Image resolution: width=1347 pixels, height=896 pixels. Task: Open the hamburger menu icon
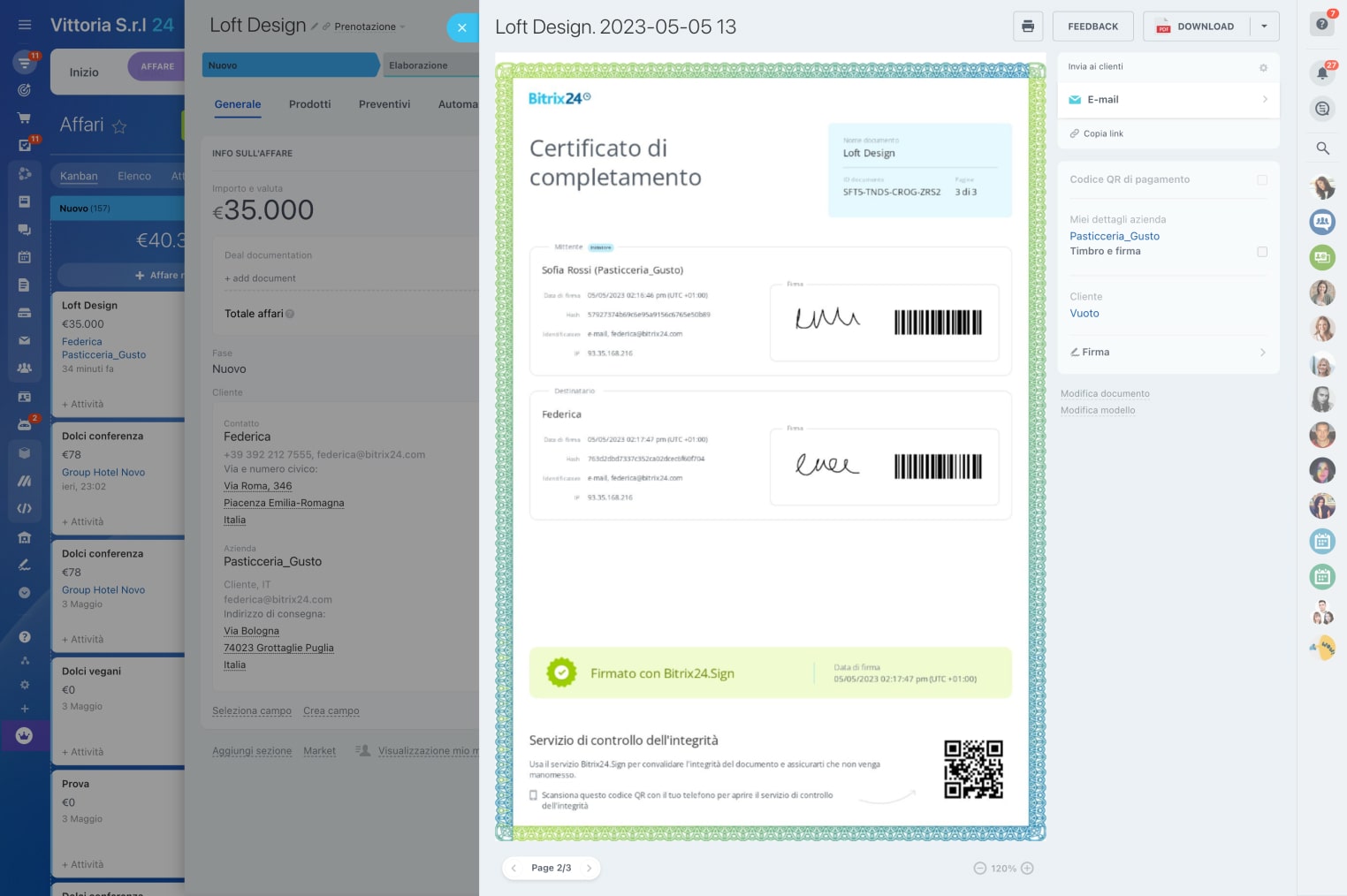pos(25,25)
